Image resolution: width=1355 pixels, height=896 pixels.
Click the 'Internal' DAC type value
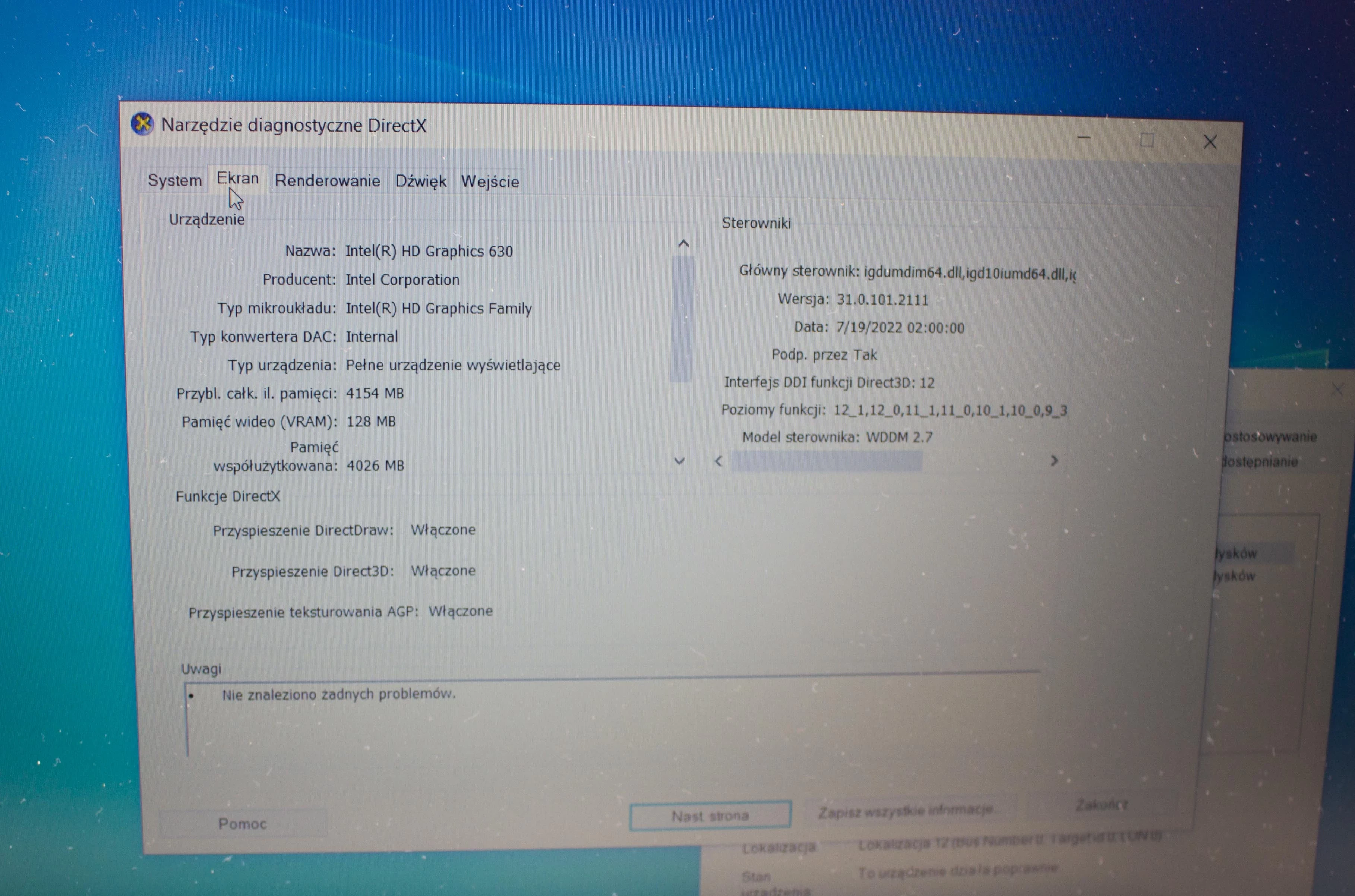pyautogui.click(x=372, y=337)
